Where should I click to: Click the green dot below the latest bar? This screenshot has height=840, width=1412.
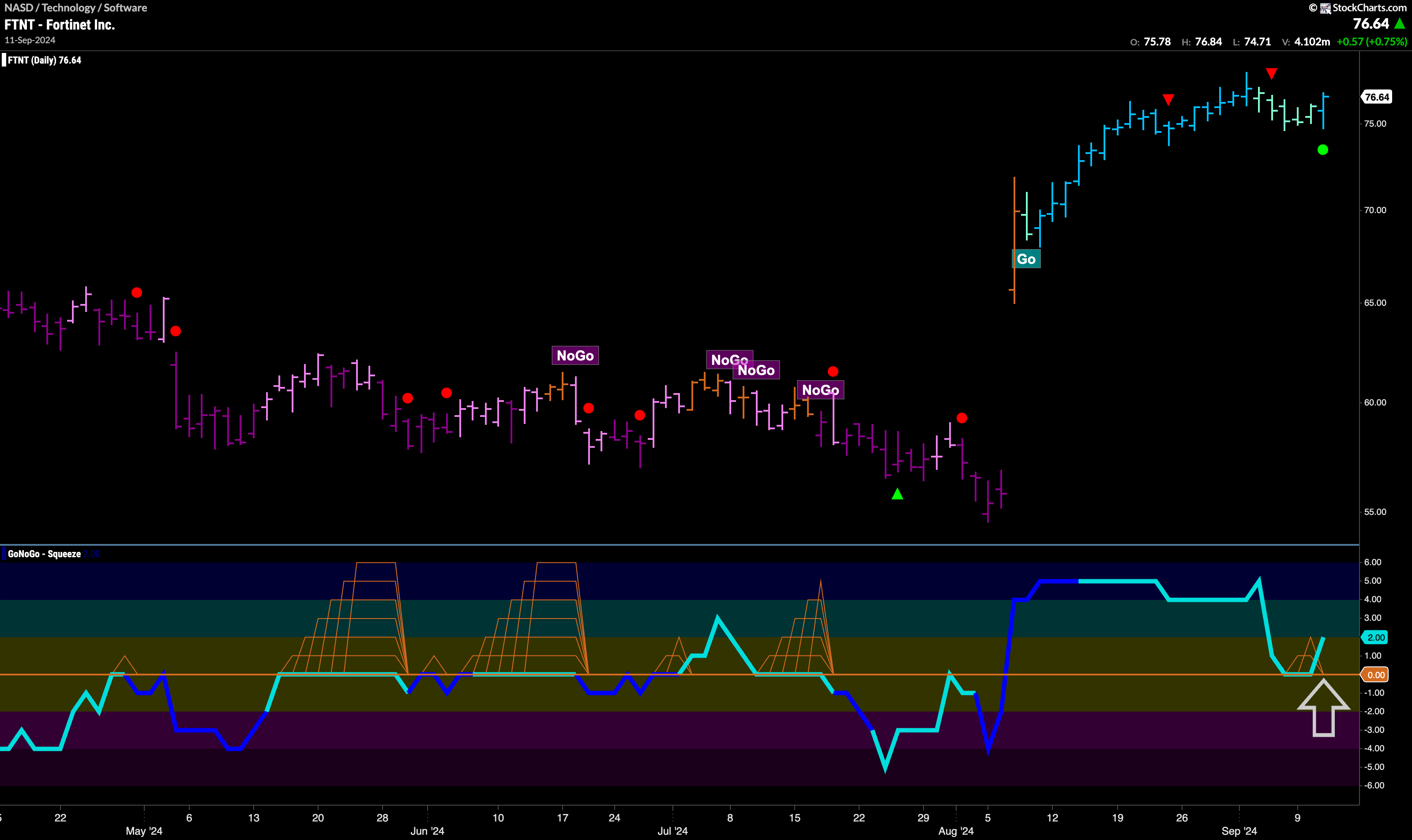1322,150
